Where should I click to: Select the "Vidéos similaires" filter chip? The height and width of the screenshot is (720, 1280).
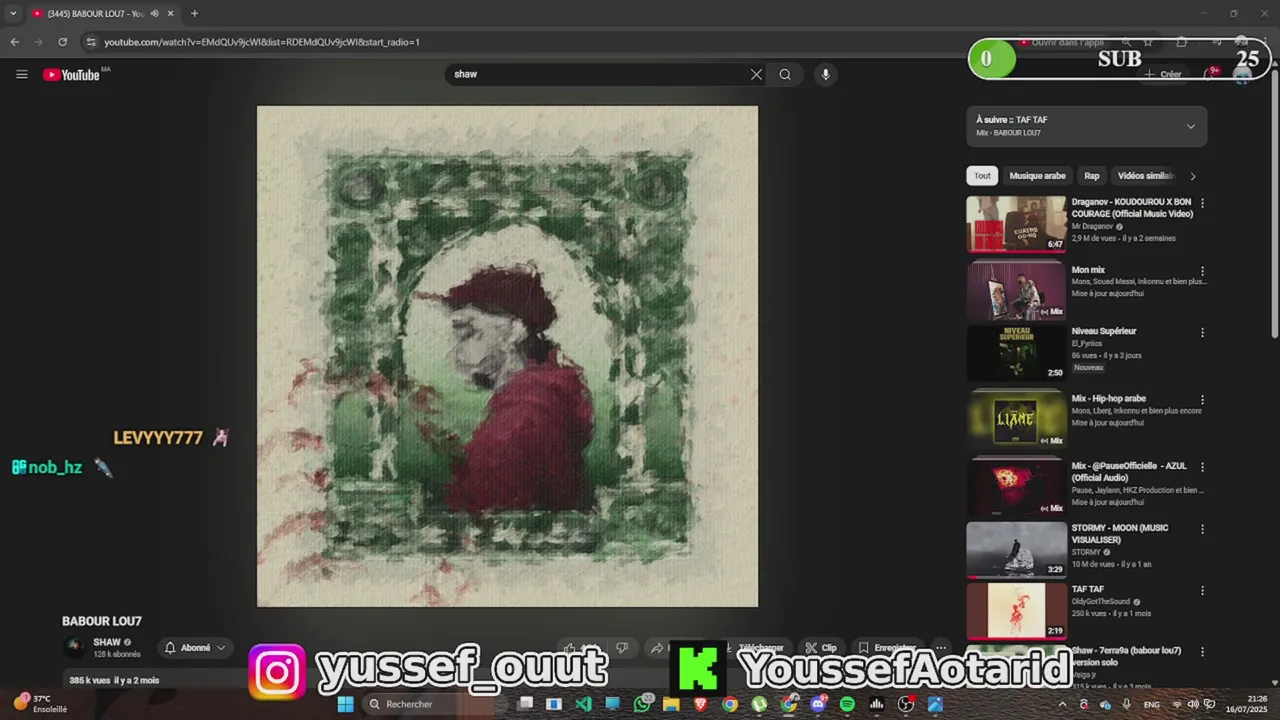1145,176
